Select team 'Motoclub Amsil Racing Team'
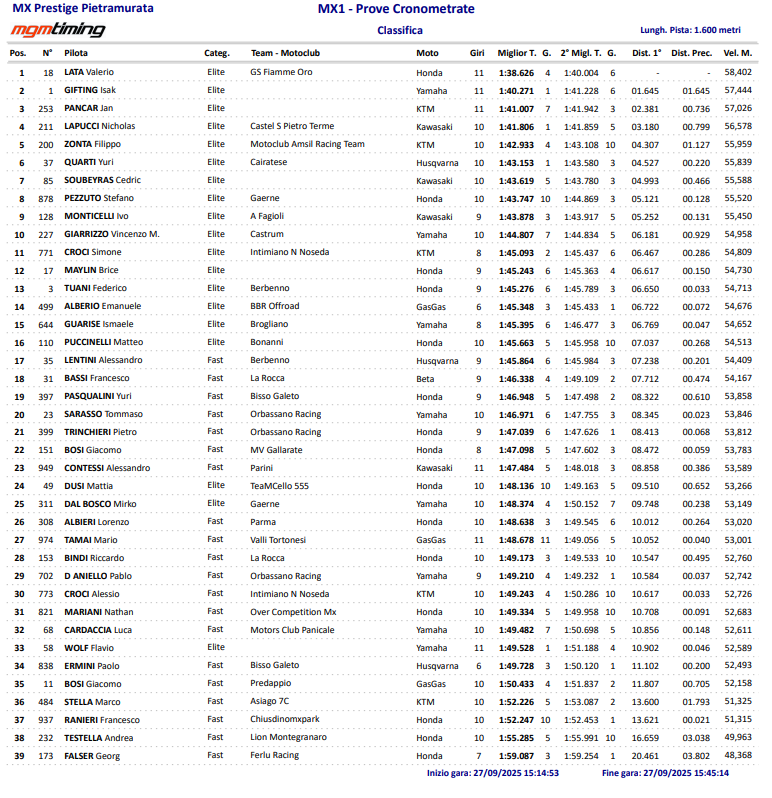 tap(307, 144)
